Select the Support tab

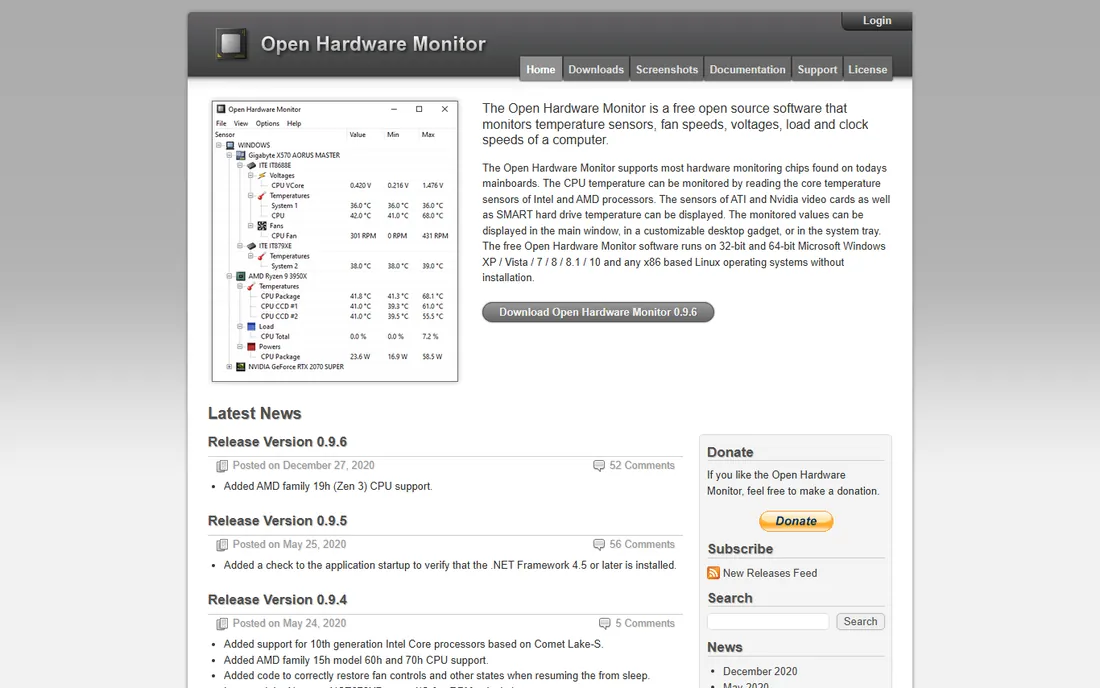[817, 69]
